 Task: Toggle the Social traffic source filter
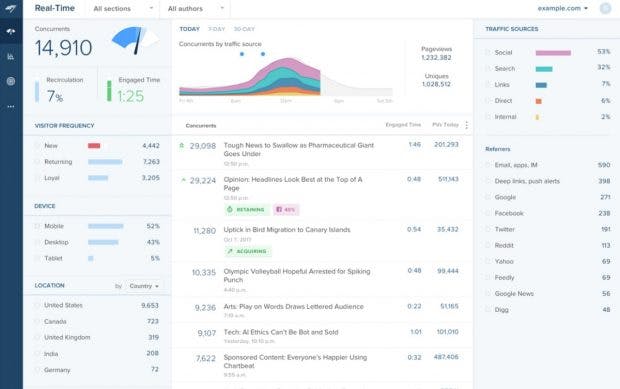488,52
